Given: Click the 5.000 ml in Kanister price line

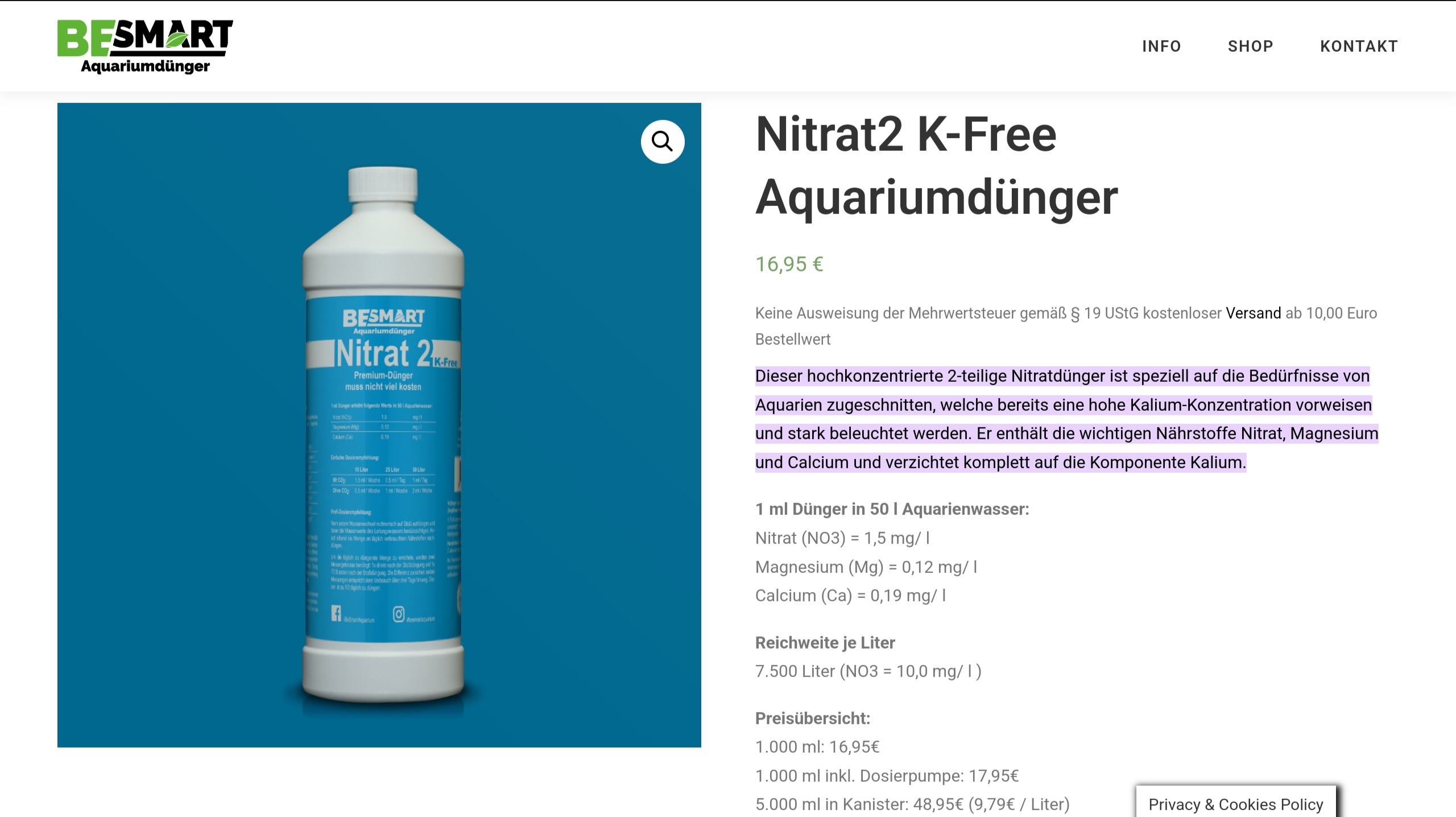Looking at the screenshot, I should click(x=912, y=804).
